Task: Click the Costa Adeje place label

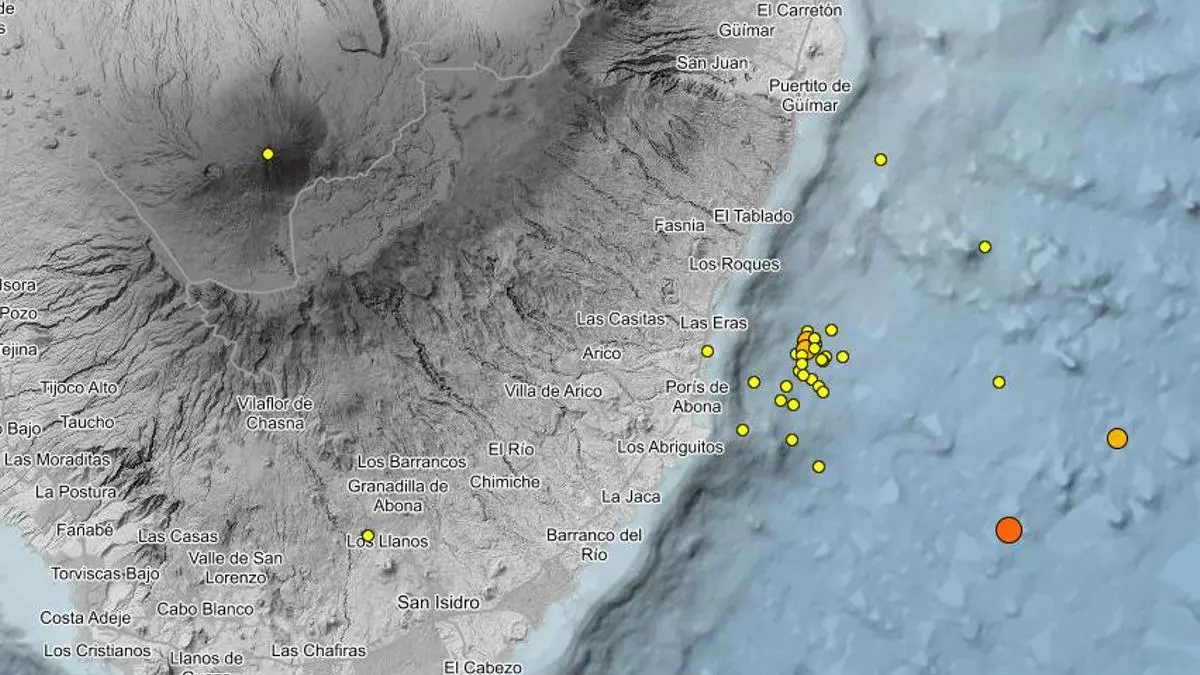Action: pyautogui.click(x=85, y=618)
